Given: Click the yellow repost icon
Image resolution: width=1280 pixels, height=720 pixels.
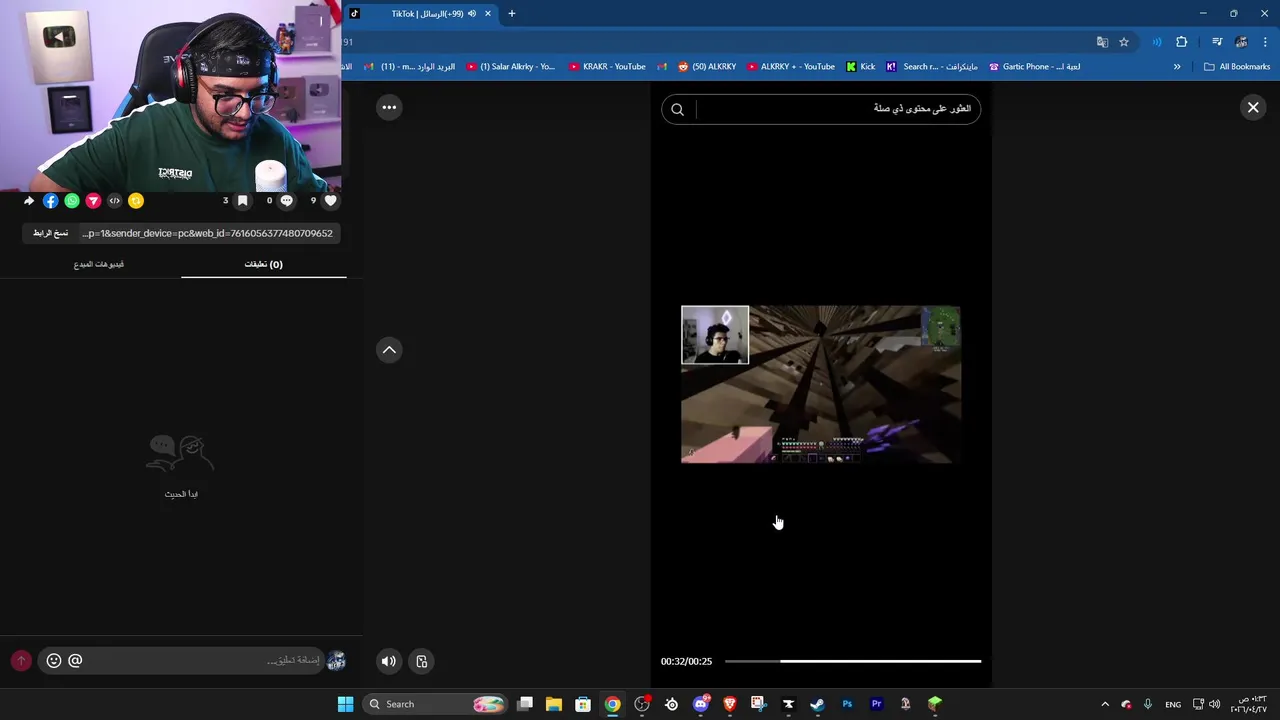Looking at the screenshot, I should pos(136,201).
